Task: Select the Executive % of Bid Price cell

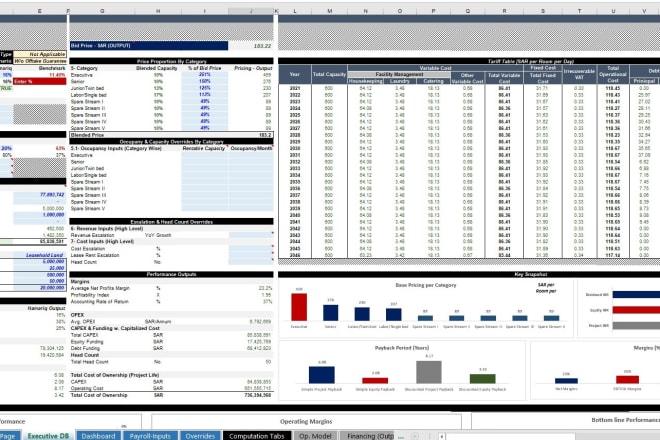Action: click(x=205, y=75)
